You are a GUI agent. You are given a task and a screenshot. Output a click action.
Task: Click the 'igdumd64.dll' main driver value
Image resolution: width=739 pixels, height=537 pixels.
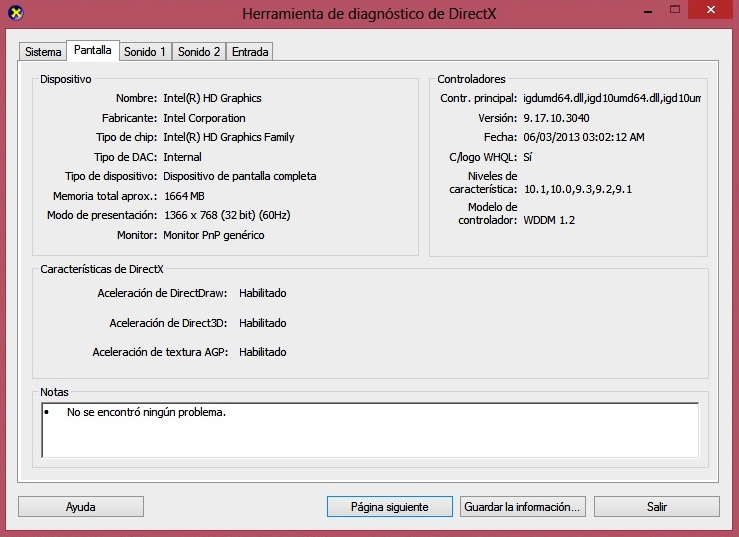click(612, 98)
